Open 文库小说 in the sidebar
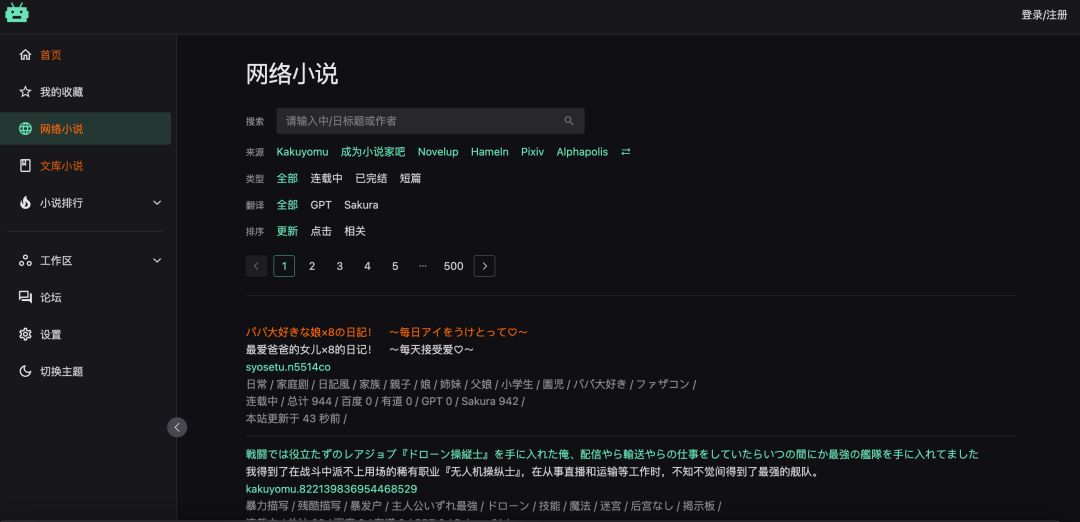 61,167
